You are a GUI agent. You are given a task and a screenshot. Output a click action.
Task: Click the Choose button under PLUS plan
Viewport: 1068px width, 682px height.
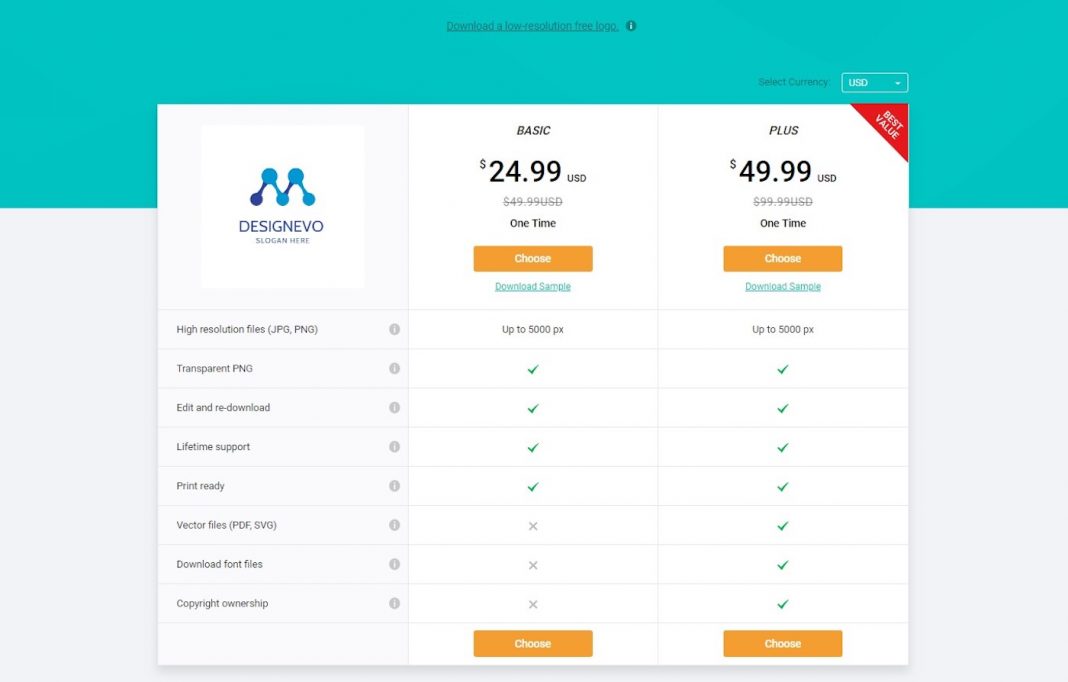coord(782,258)
